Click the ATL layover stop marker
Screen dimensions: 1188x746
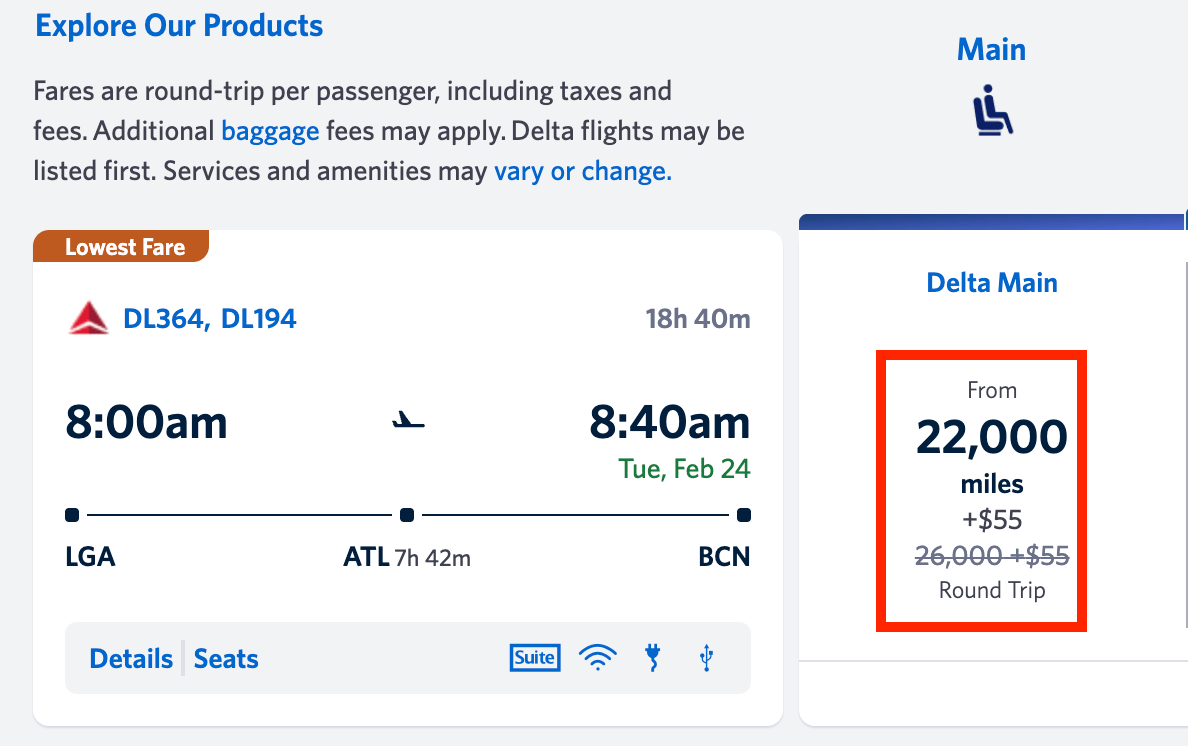pyautogui.click(x=407, y=514)
